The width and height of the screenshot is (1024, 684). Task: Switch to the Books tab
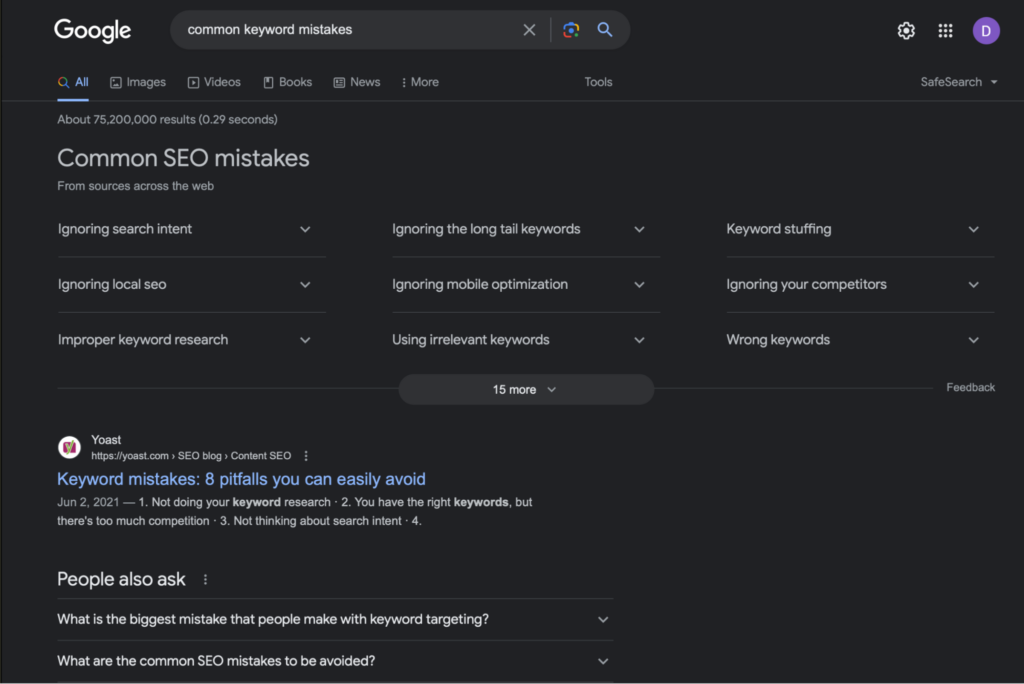point(287,82)
